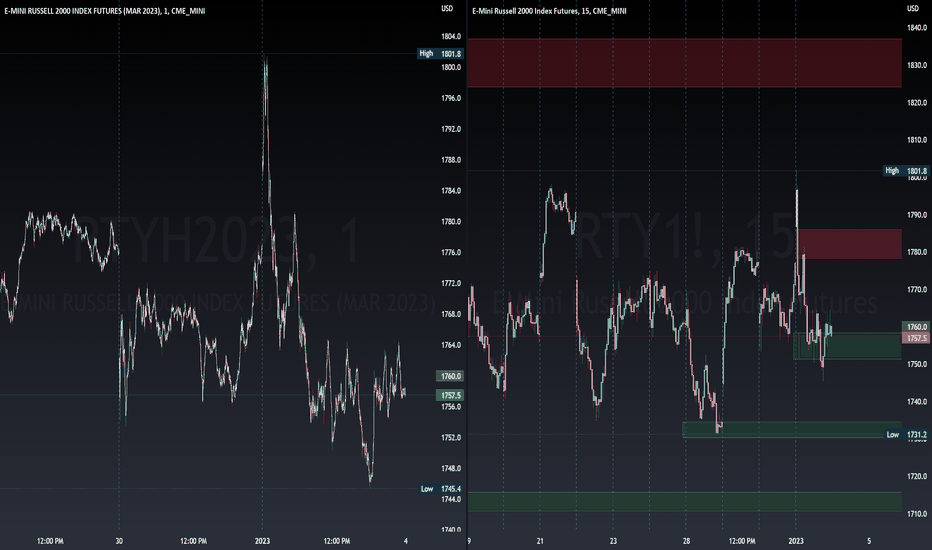Screen dimensions: 932x550
Task: Select the small red zone near 1780
Action: pyautogui.click(x=849, y=244)
